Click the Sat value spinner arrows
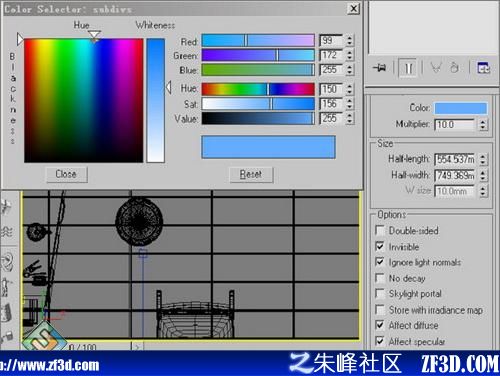The width and height of the screenshot is (500, 376). pyautogui.click(x=349, y=104)
